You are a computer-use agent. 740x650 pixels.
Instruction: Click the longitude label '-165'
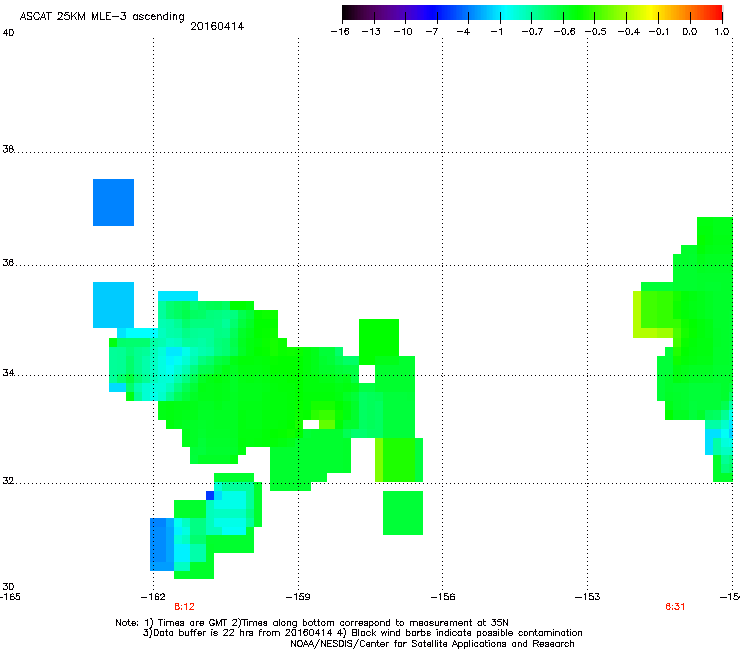click(x=10, y=597)
